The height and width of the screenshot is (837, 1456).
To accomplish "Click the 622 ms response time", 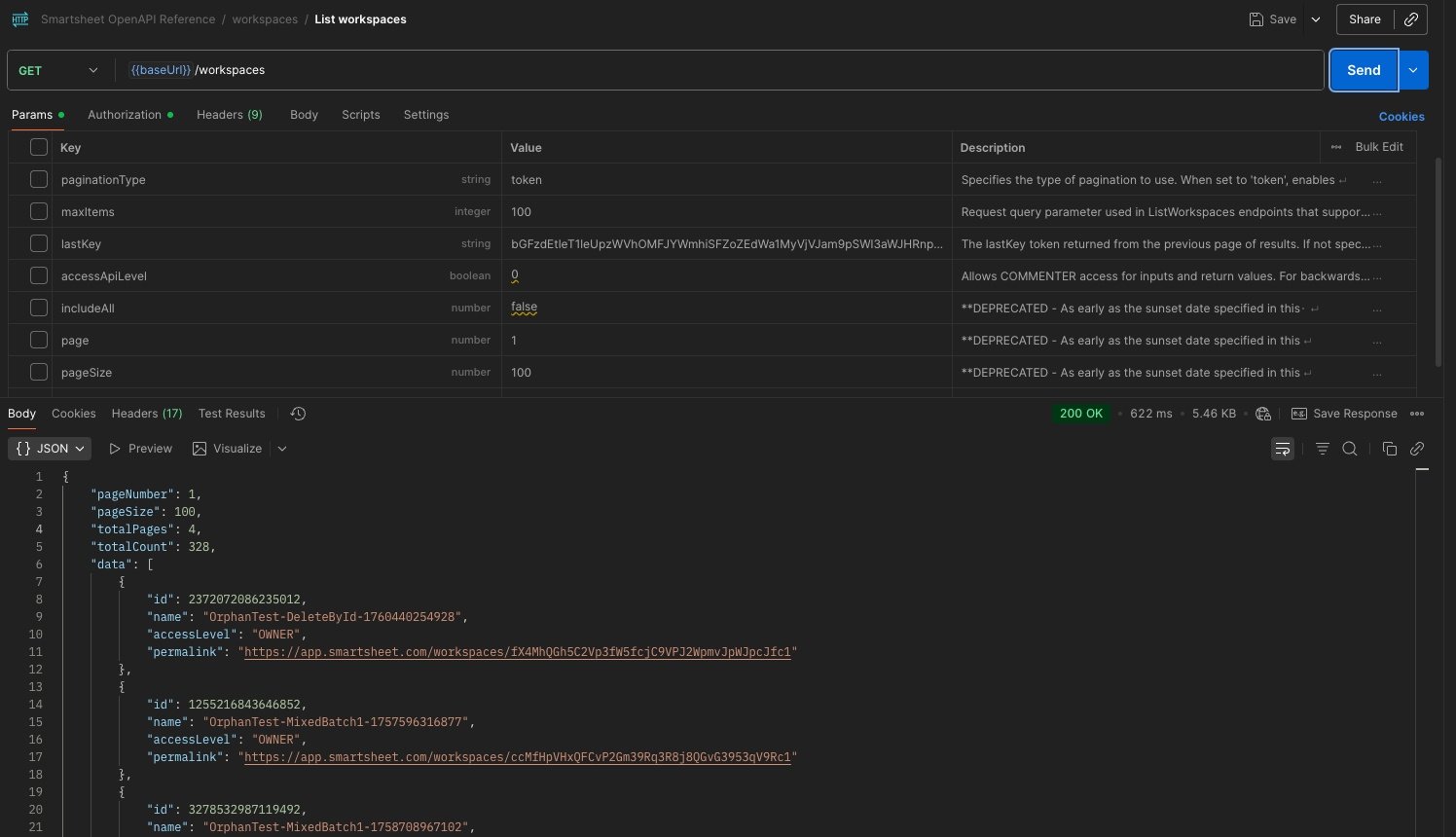I will tap(1151, 414).
